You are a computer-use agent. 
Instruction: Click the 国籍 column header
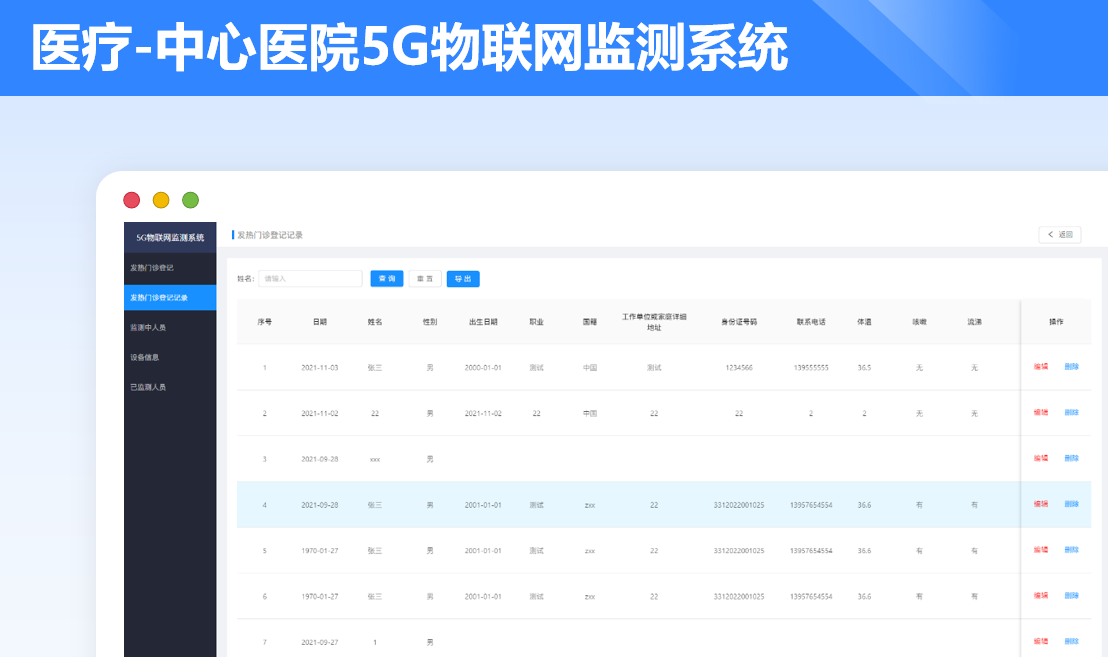[590, 321]
